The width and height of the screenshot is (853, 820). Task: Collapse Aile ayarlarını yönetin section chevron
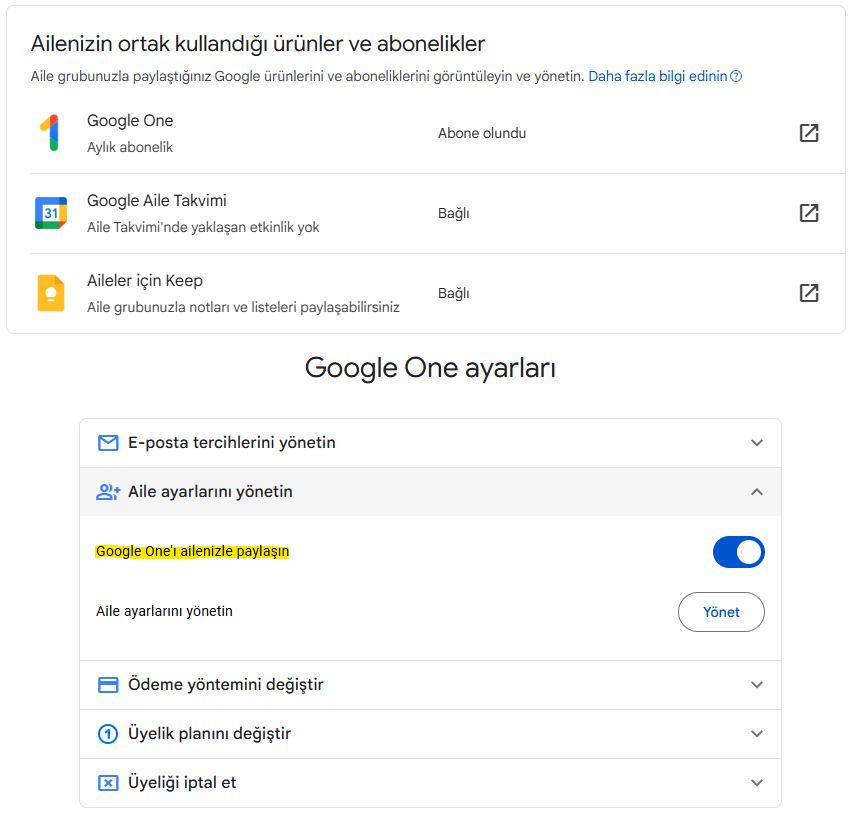[x=757, y=492]
